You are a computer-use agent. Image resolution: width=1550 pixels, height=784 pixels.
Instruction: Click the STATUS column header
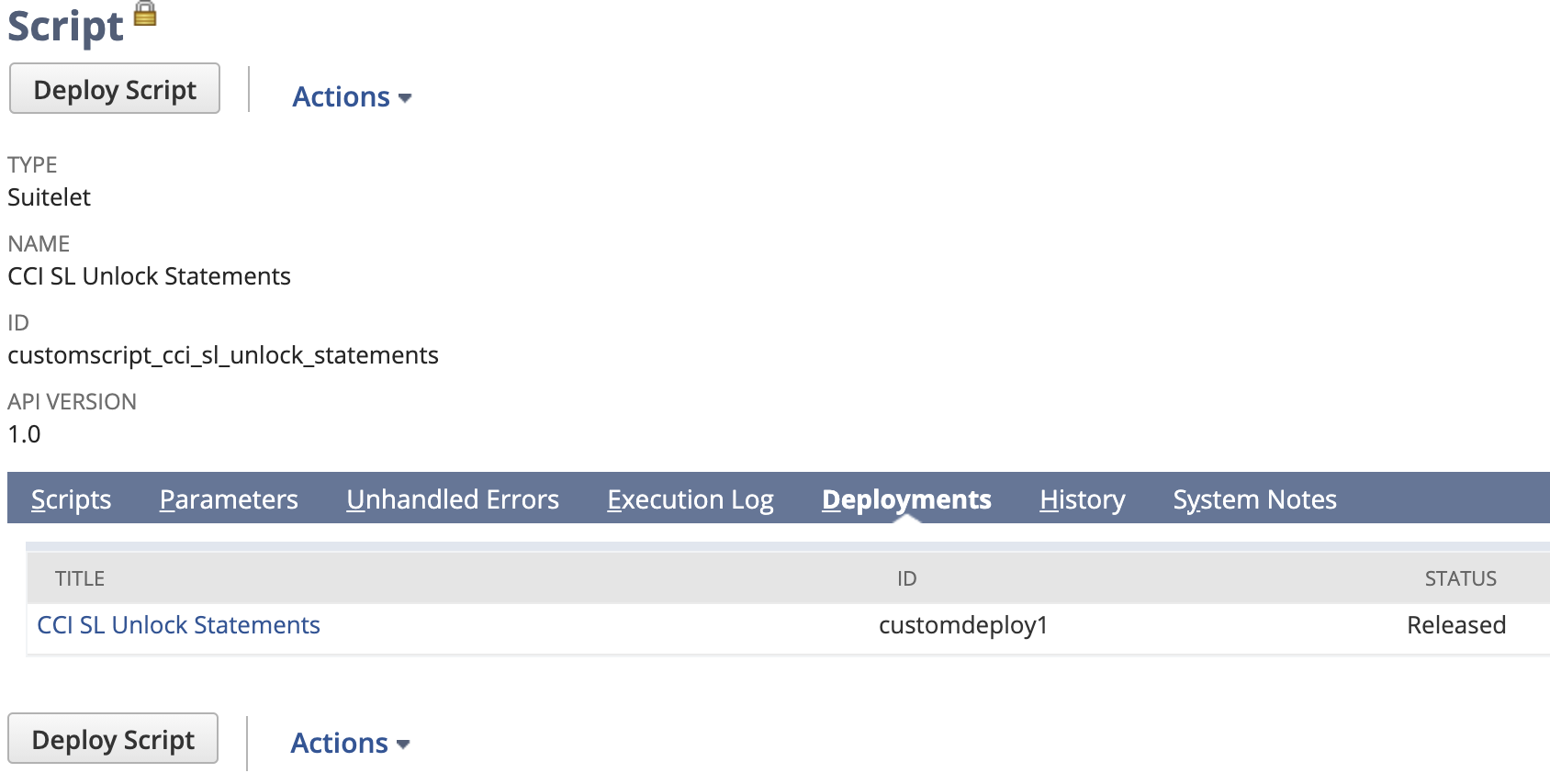(x=1460, y=578)
